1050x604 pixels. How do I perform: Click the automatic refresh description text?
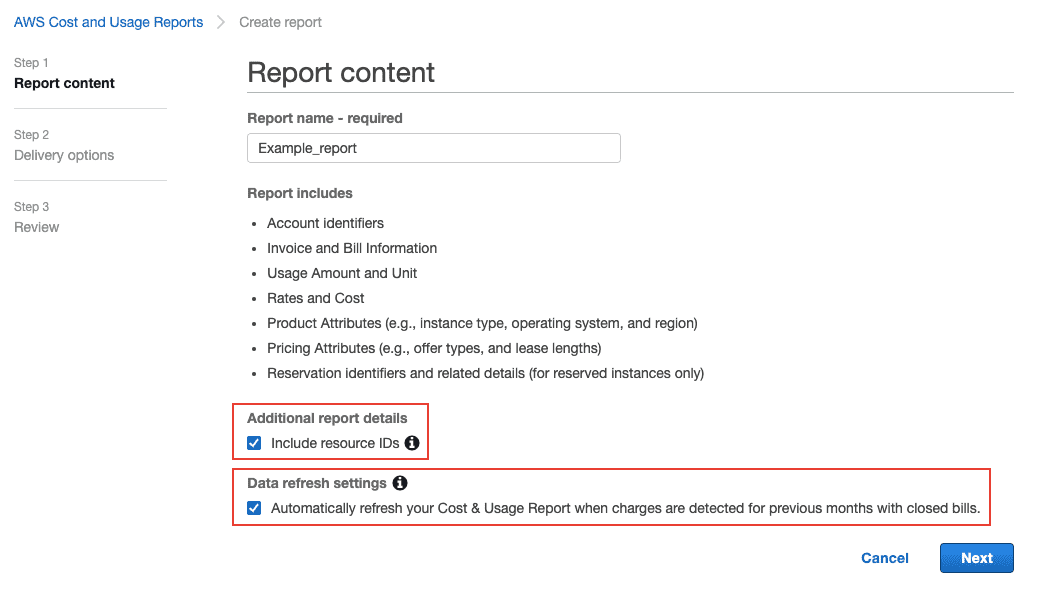click(x=625, y=508)
